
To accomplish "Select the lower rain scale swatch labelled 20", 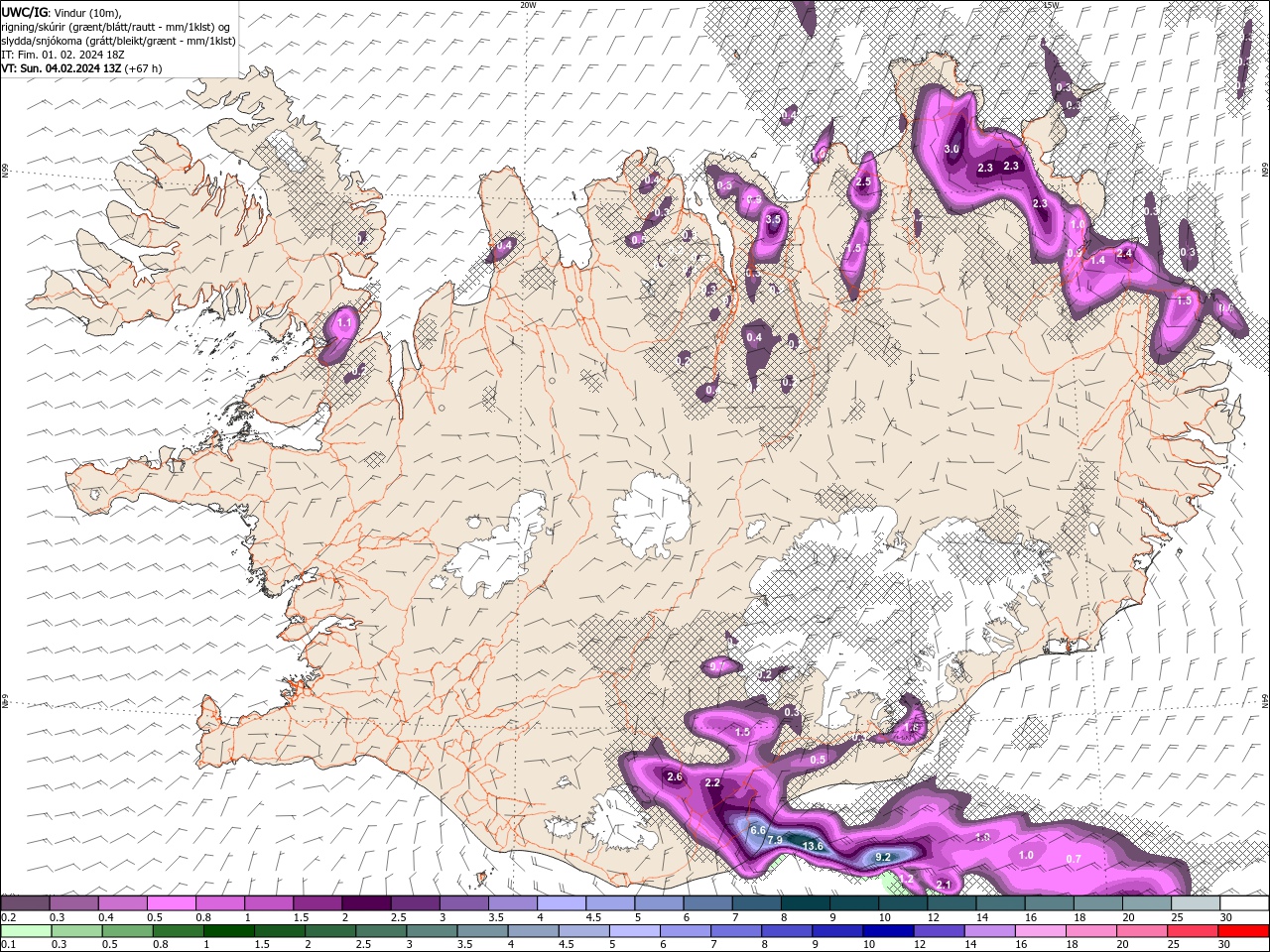I will coord(1142,931).
